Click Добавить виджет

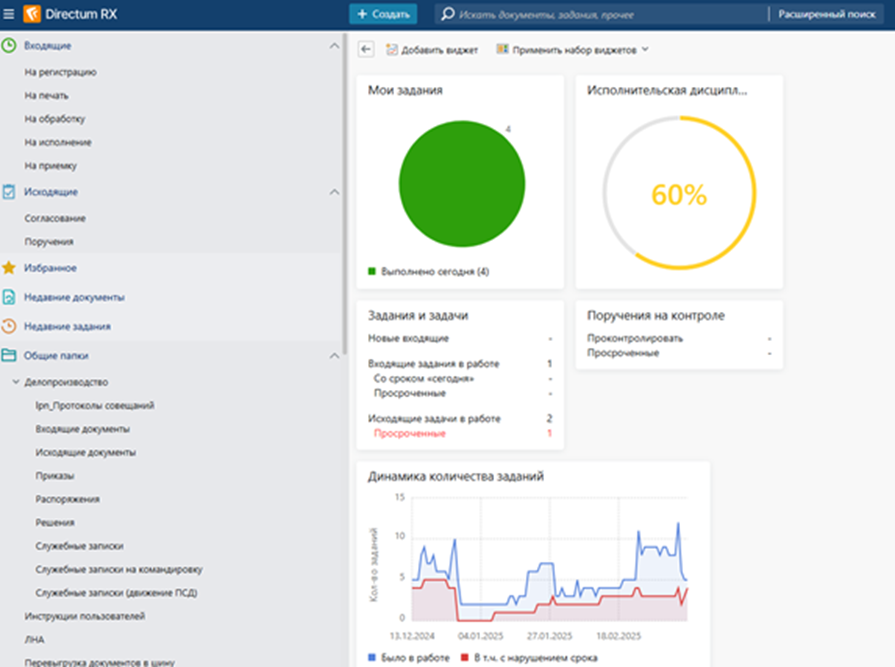coord(432,50)
